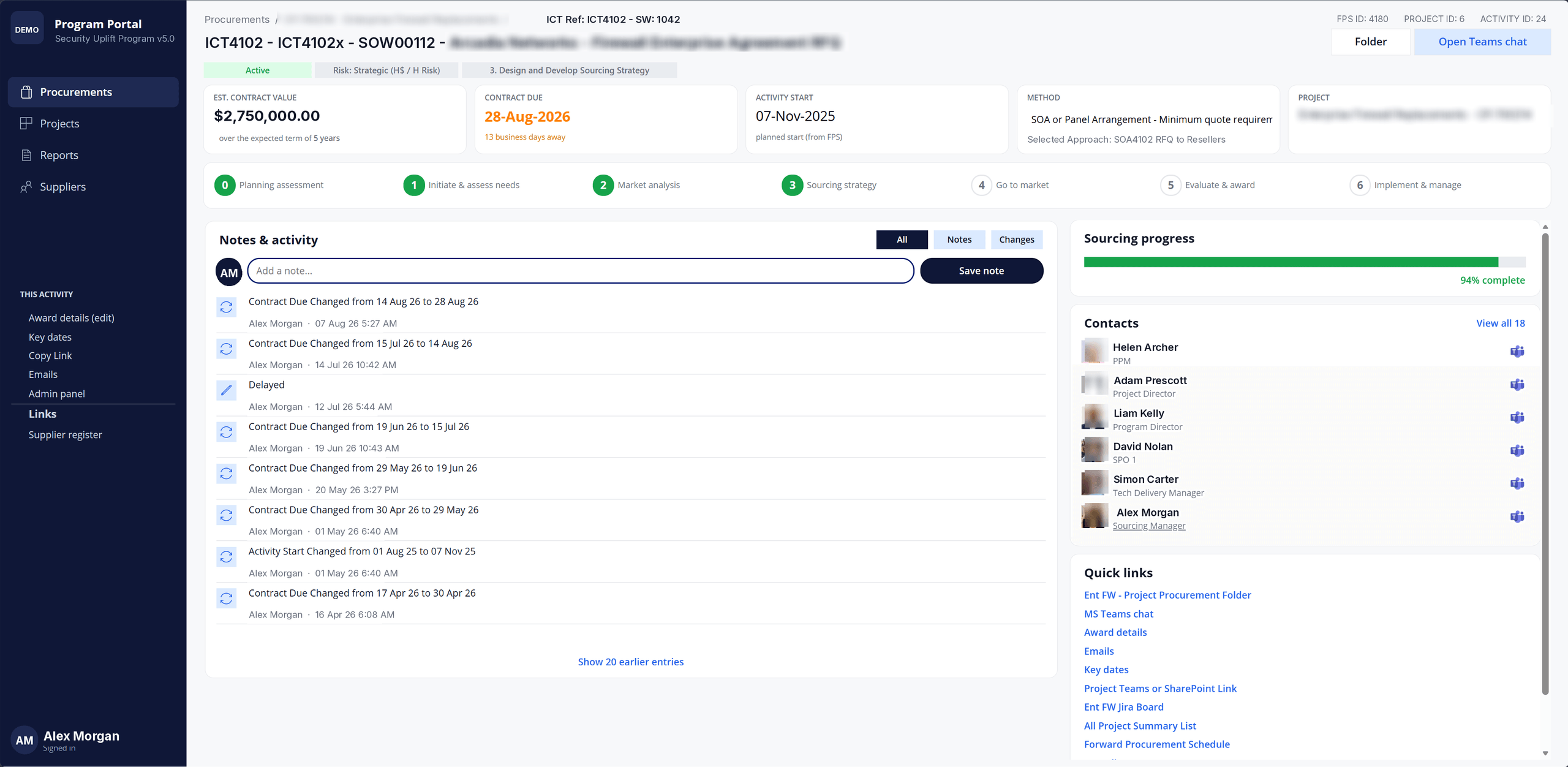The height and width of the screenshot is (767, 1568).
Task: Open Supplier register link
Action: click(x=65, y=435)
